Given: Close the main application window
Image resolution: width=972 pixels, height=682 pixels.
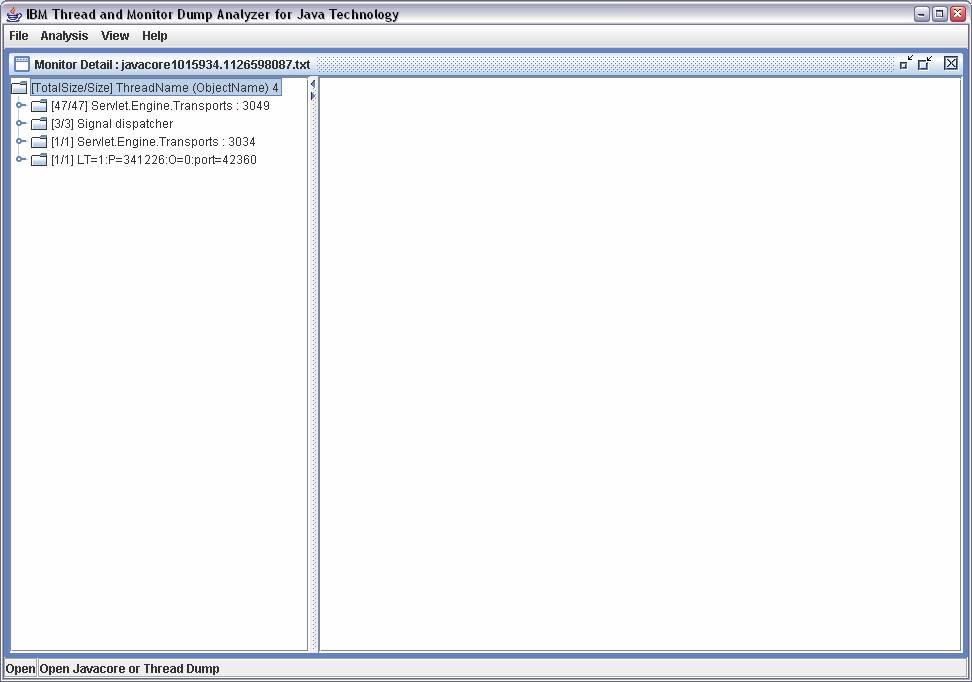Looking at the screenshot, I should coord(958,14).
